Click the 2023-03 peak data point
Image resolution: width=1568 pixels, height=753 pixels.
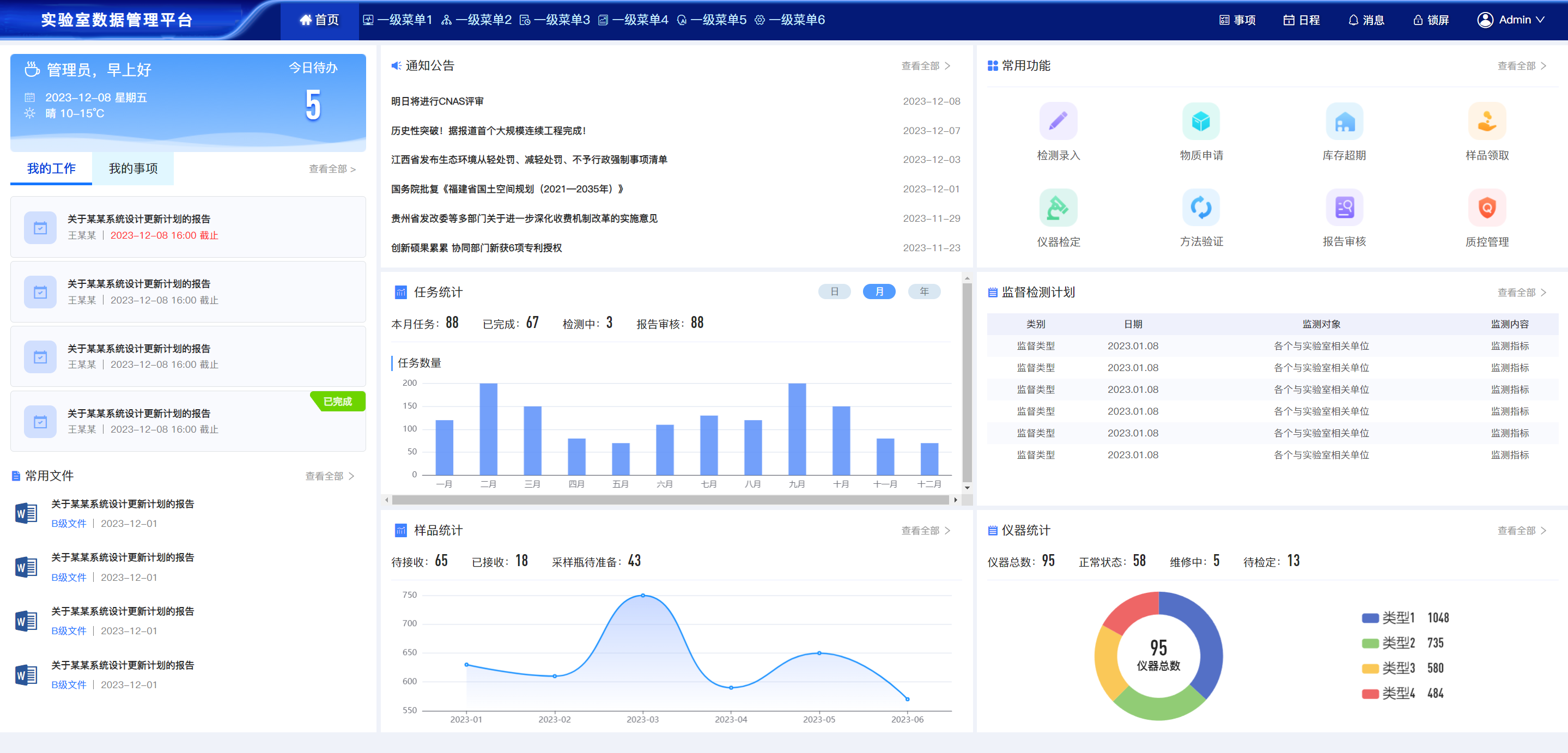click(643, 596)
